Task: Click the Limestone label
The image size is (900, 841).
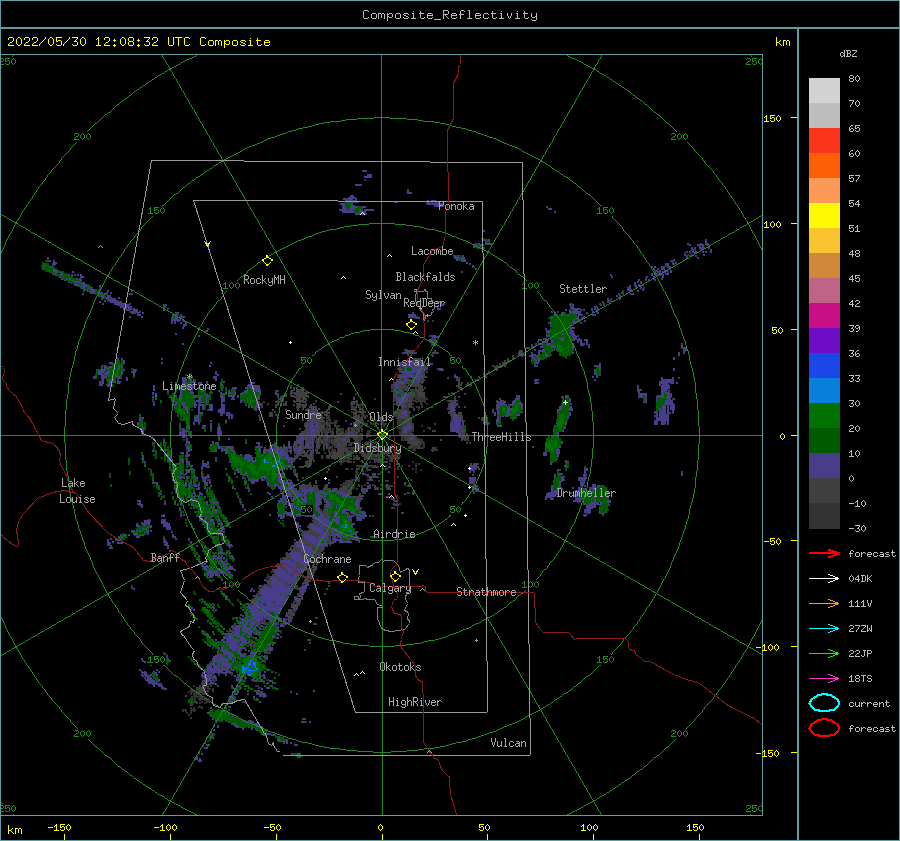Action: coord(189,386)
